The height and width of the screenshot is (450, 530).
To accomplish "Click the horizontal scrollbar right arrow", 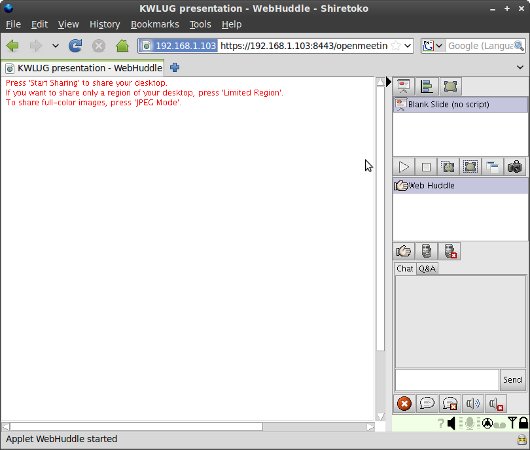I will [x=370, y=427].
